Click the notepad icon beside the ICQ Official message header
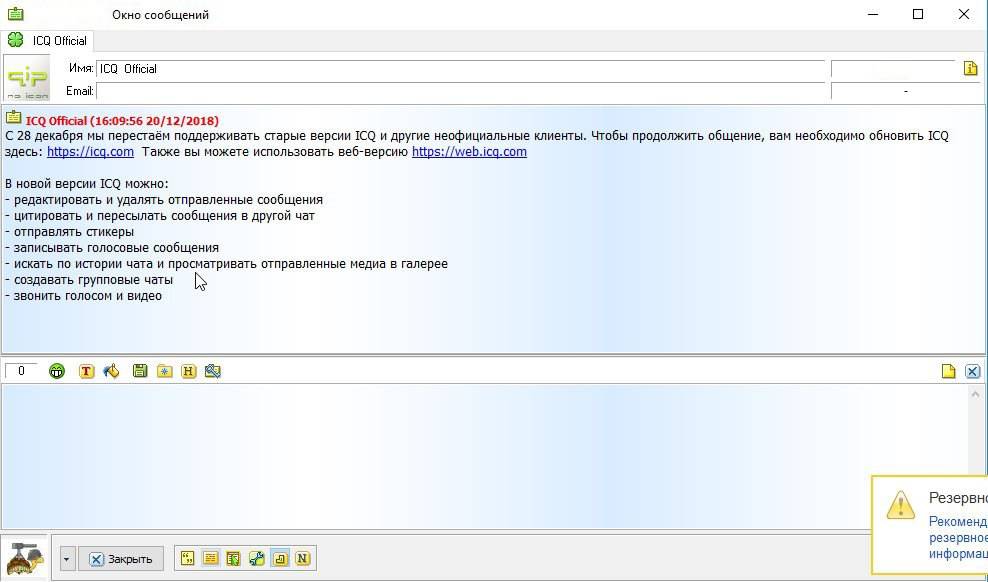988x582 pixels. [x=13, y=117]
